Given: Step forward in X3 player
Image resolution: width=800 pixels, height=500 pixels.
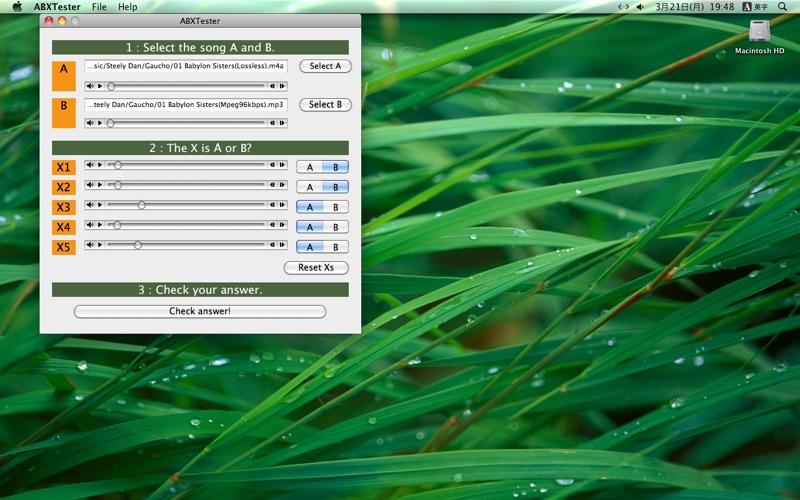Looking at the screenshot, I should pyautogui.click(x=282, y=205).
